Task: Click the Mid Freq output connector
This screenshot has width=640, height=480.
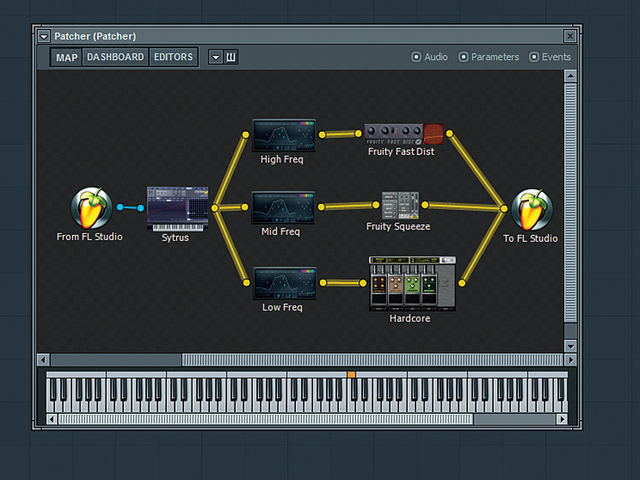Action: pyautogui.click(x=321, y=207)
